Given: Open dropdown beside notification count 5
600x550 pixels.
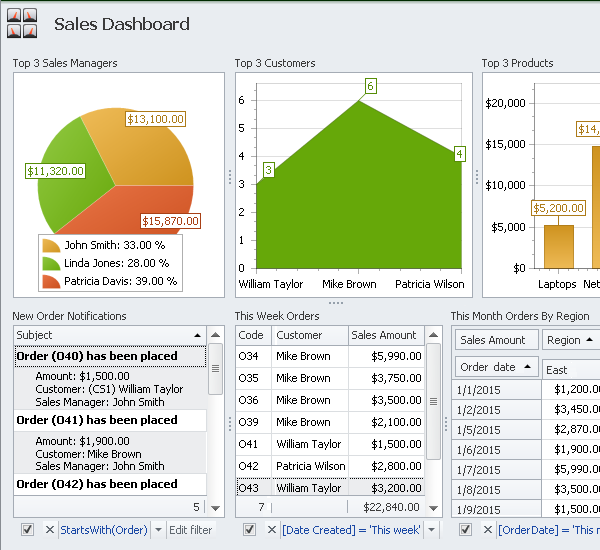Looking at the screenshot, I should 215,507.
